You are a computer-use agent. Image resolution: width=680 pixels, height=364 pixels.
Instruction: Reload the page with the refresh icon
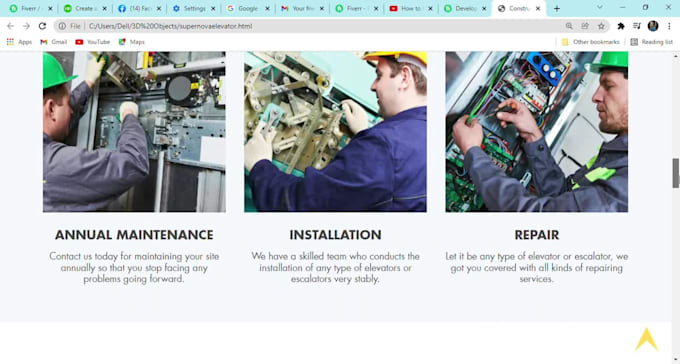click(42, 26)
